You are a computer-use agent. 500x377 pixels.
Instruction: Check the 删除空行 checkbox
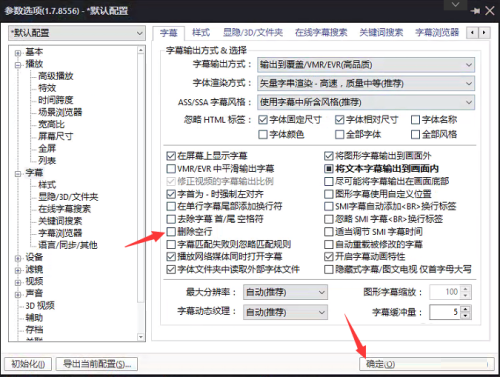click(x=171, y=232)
